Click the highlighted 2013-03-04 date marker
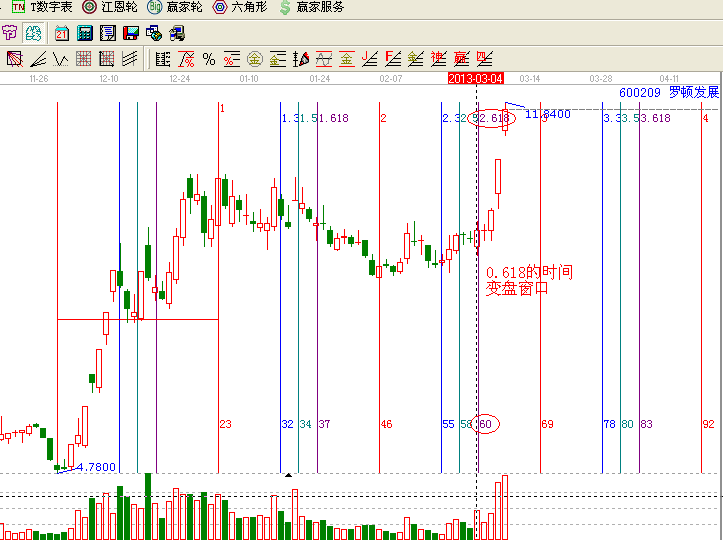The height and width of the screenshot is (540, 723). pos(475,77)
